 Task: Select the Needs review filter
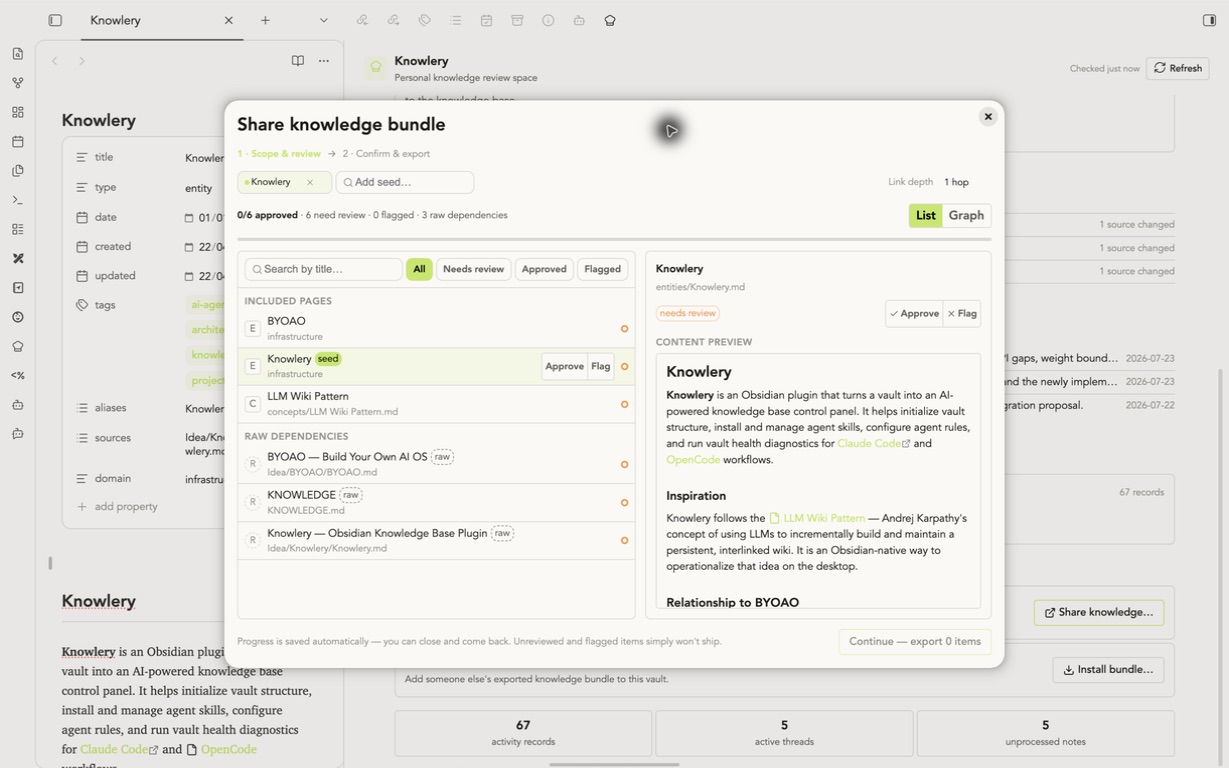[x=474, y=269]
